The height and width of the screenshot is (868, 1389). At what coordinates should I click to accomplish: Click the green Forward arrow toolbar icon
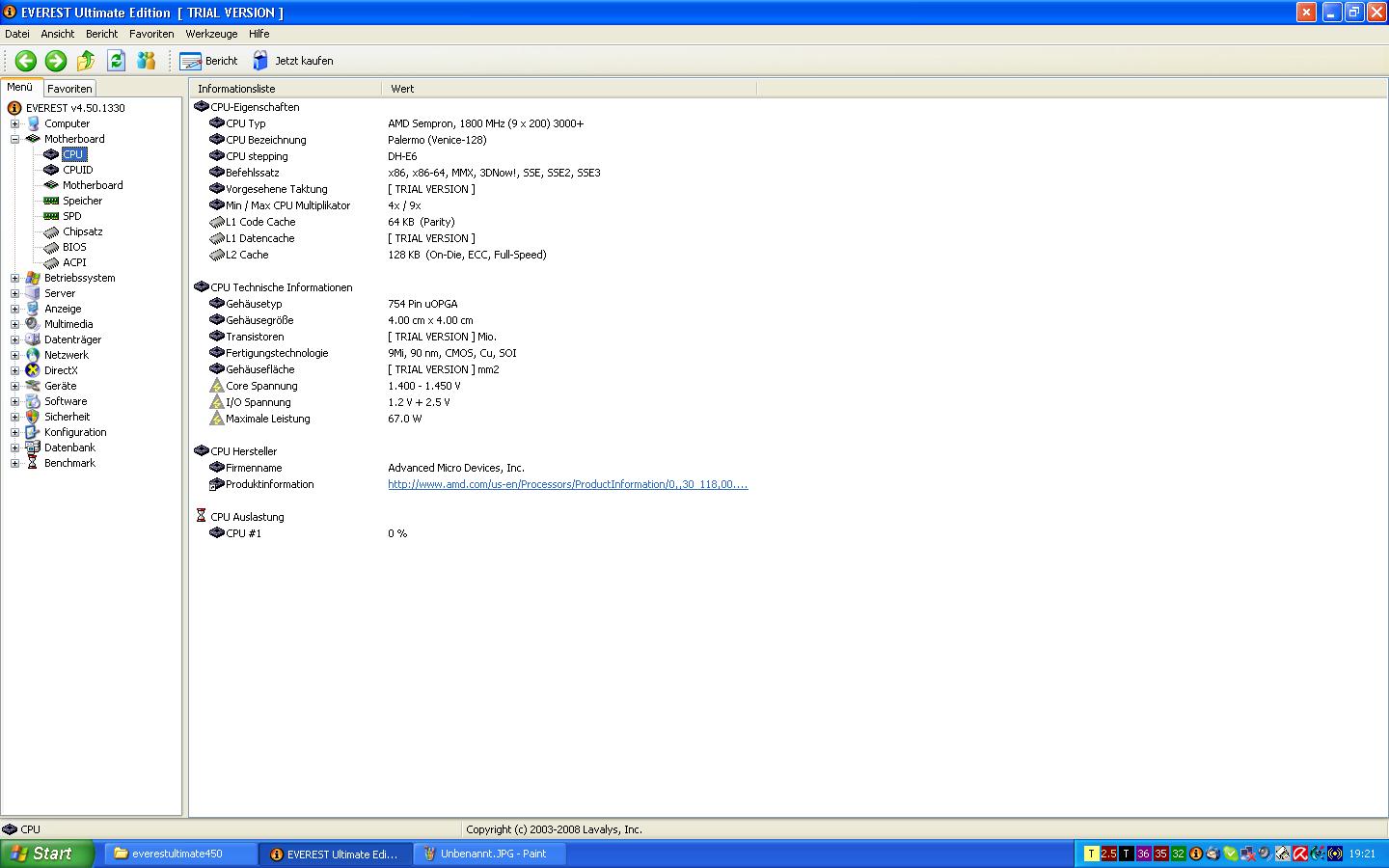(56, 61)
